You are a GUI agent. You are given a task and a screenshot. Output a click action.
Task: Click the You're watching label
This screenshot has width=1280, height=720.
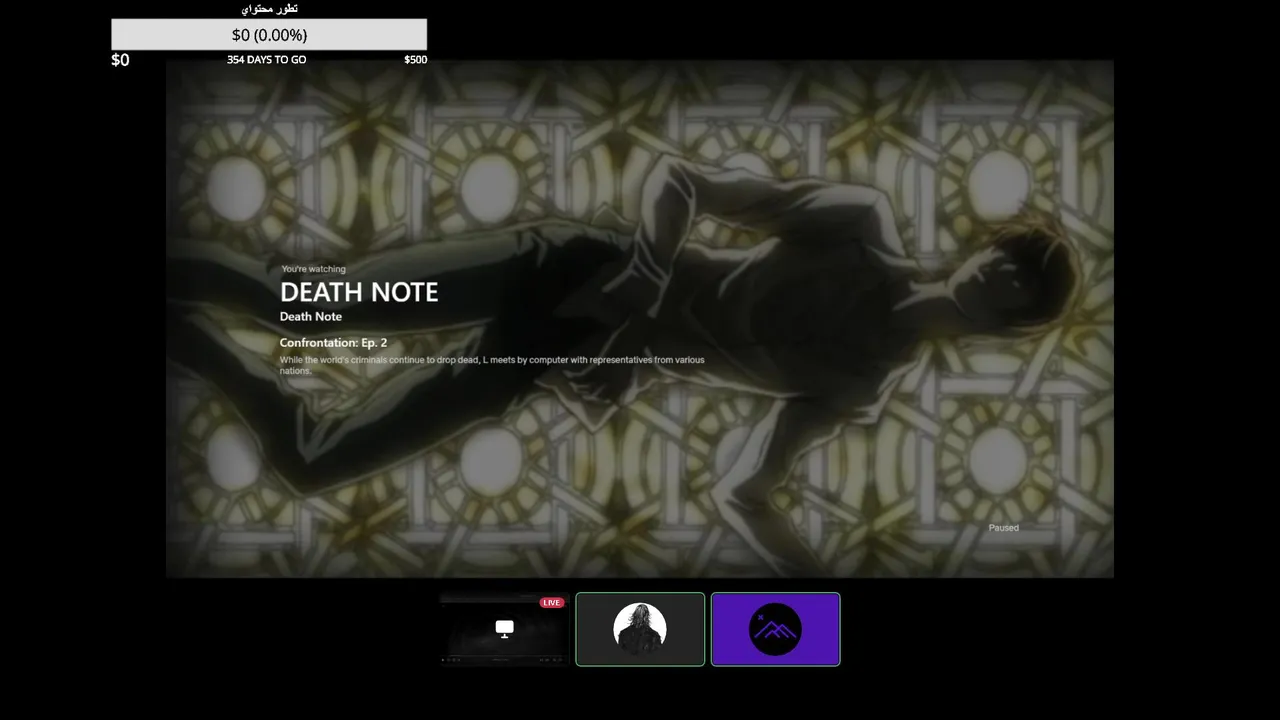pos(313,269)
